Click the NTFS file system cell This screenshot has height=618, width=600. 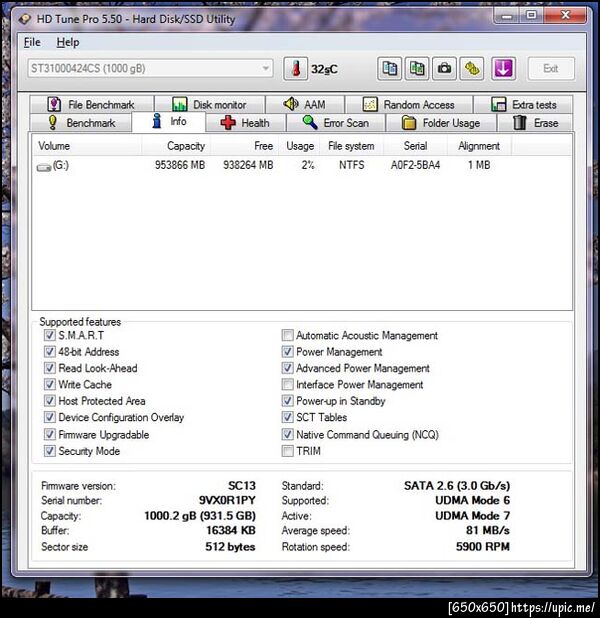[x=352, y=165]
